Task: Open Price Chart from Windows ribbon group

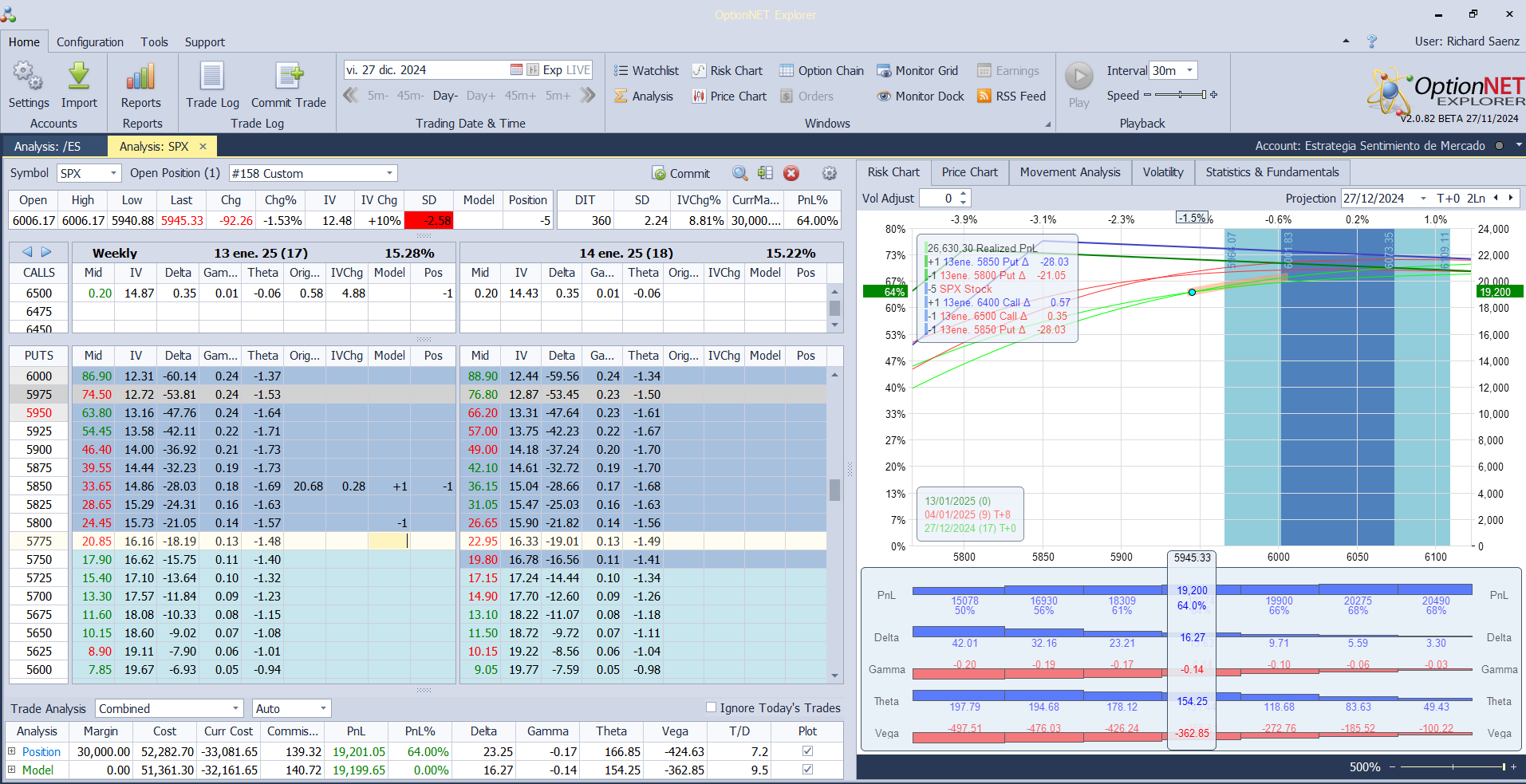Action: 729,97
